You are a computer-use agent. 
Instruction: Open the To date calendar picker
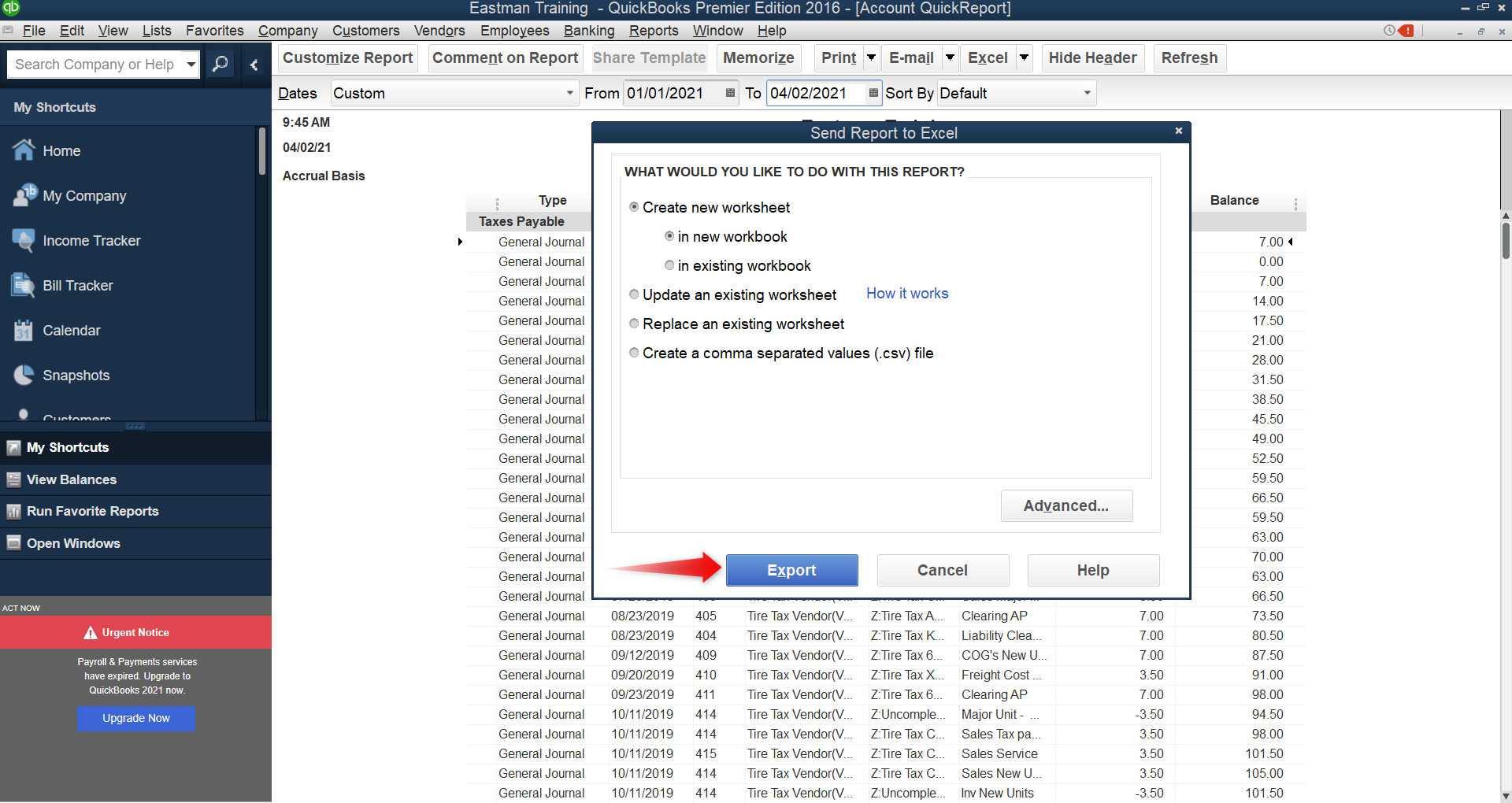[x=873, y=93]
